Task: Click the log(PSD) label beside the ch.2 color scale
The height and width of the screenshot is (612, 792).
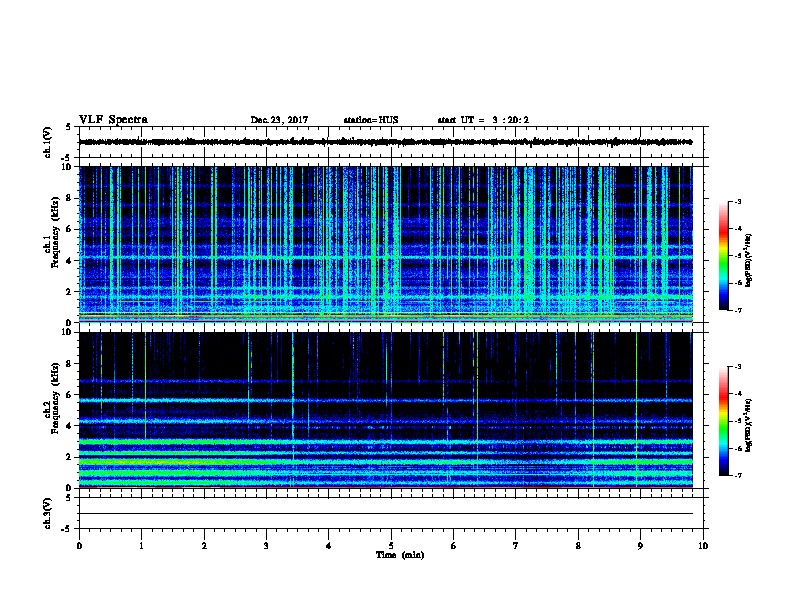Action: coord(749,426)
